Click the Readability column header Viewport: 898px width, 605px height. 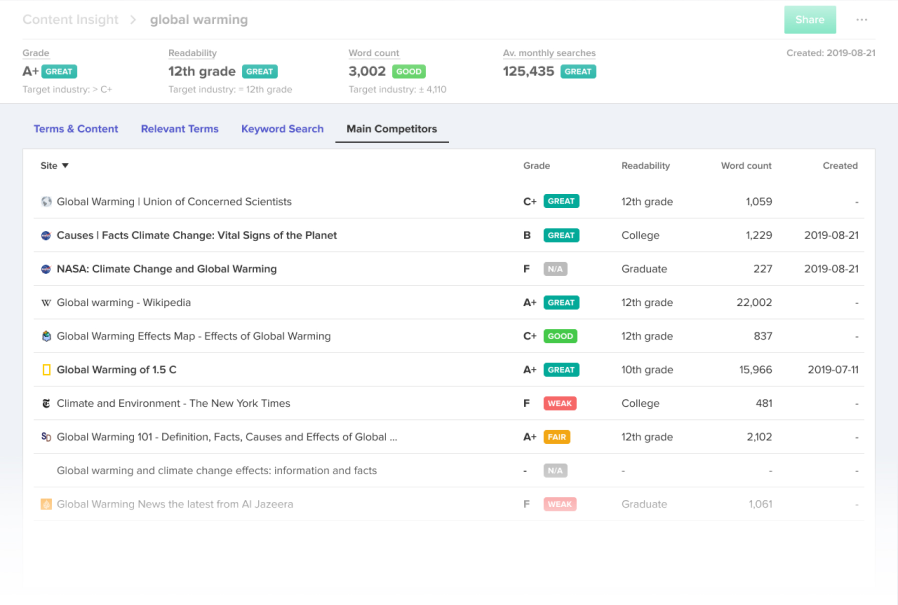pos(645,166)
